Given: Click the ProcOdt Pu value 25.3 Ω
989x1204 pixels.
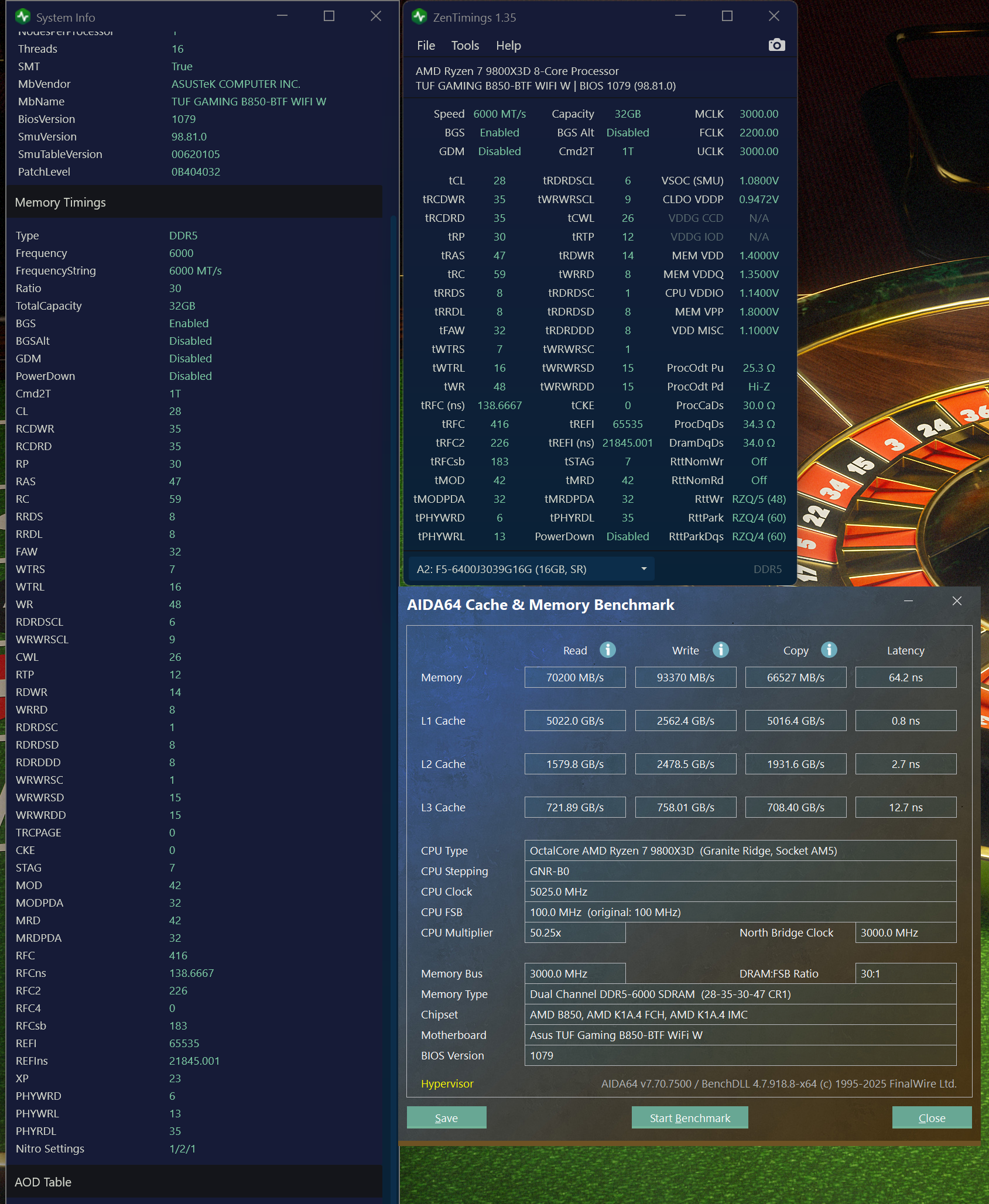Looking at the screenshot, I should click(x=759, y=368).
